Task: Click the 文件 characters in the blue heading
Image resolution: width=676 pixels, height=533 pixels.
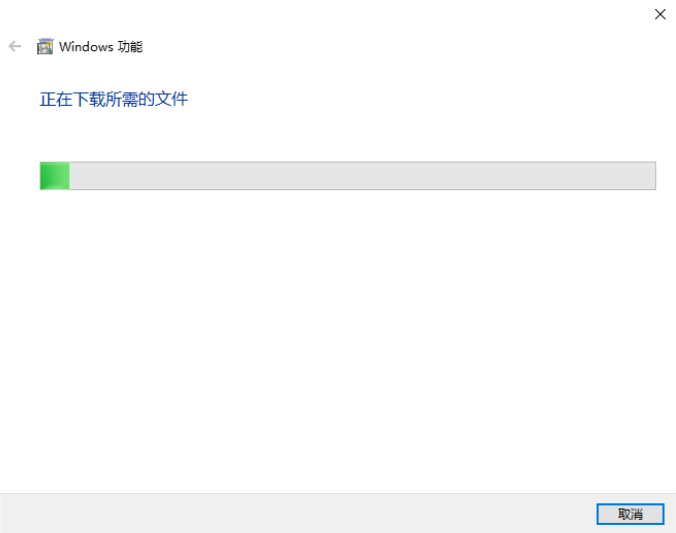Action: tap(172, 99)
